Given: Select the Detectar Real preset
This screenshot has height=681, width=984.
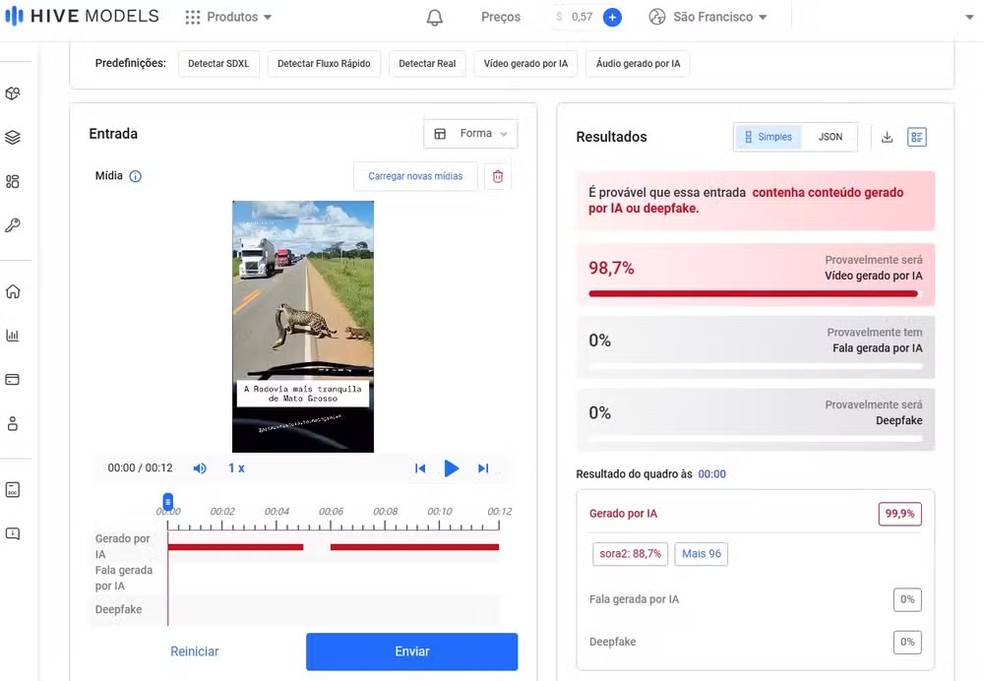Looking at the screenshot, I should coord(427,63).
